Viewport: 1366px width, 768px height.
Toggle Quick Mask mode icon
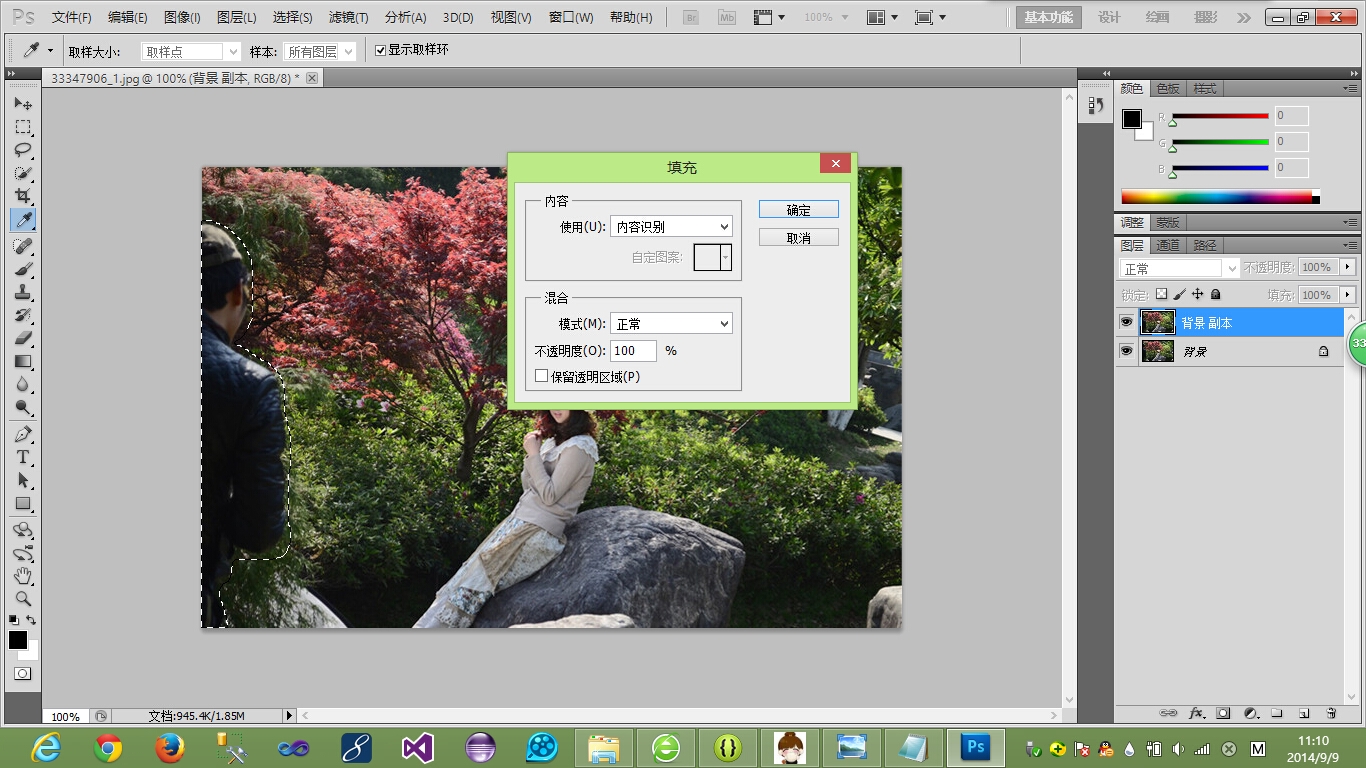22,674
